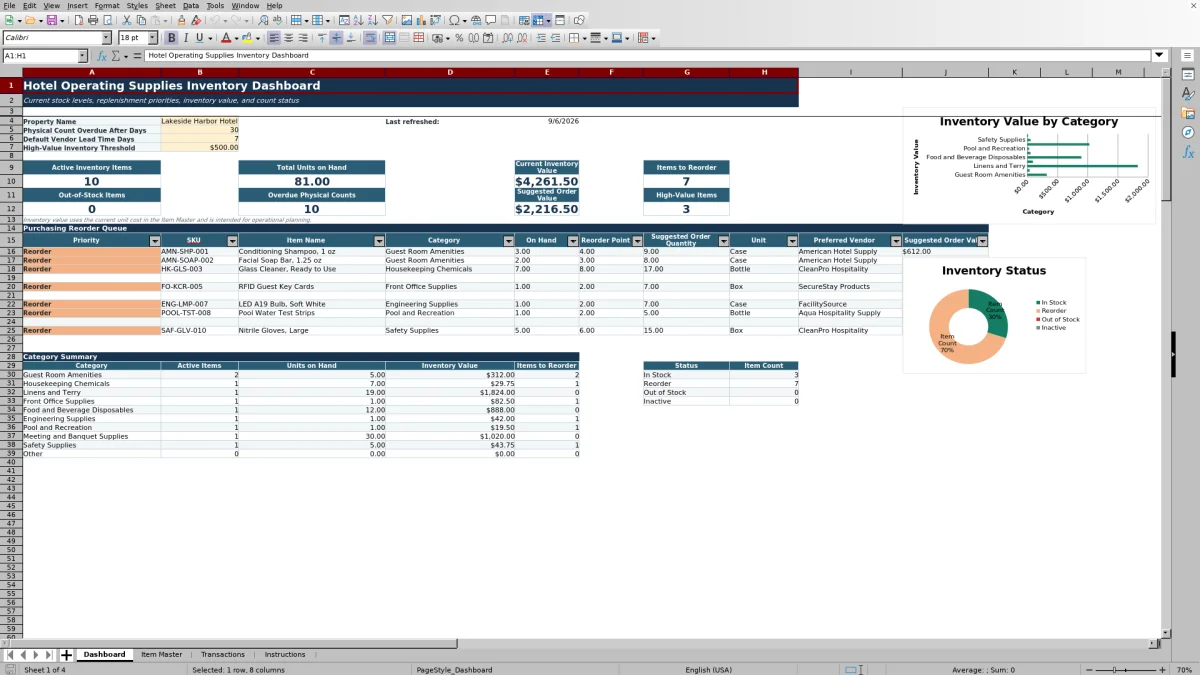Click row header 15
This screenshot has width=1200, height=675.
coord(11,240)
